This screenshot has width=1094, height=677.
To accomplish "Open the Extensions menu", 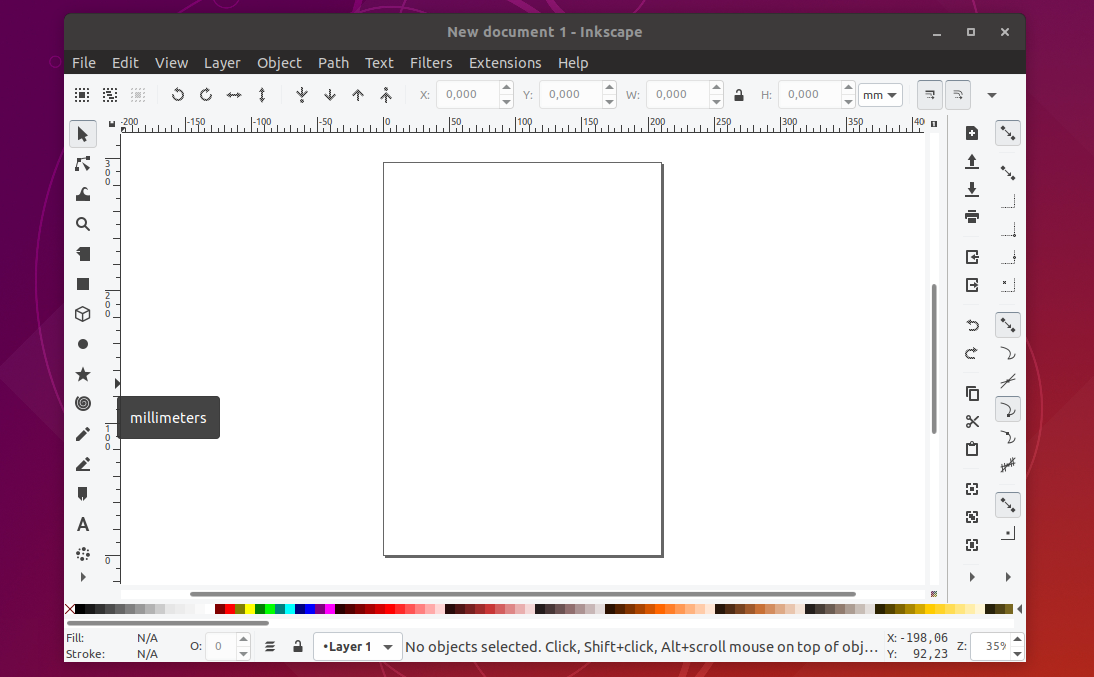I will 505,63.
